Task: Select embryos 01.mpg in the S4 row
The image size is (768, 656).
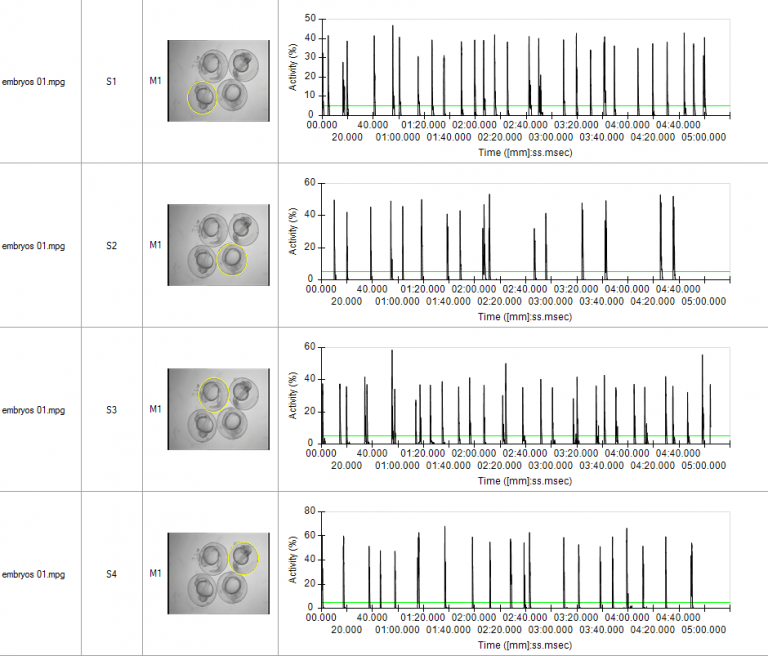Action: [x=33, y=574]
